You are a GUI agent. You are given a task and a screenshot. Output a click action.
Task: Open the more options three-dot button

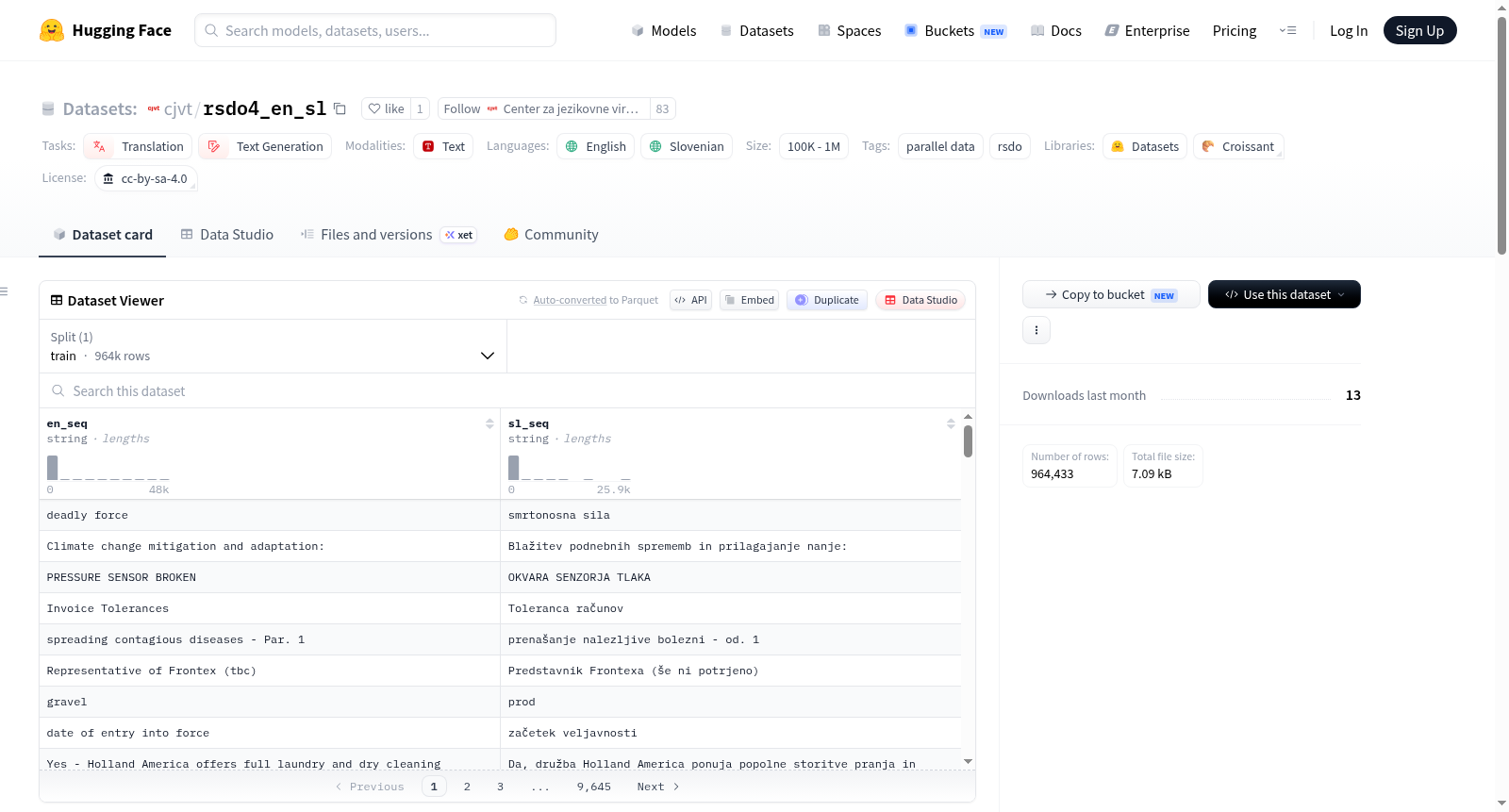pos(1036,330)
